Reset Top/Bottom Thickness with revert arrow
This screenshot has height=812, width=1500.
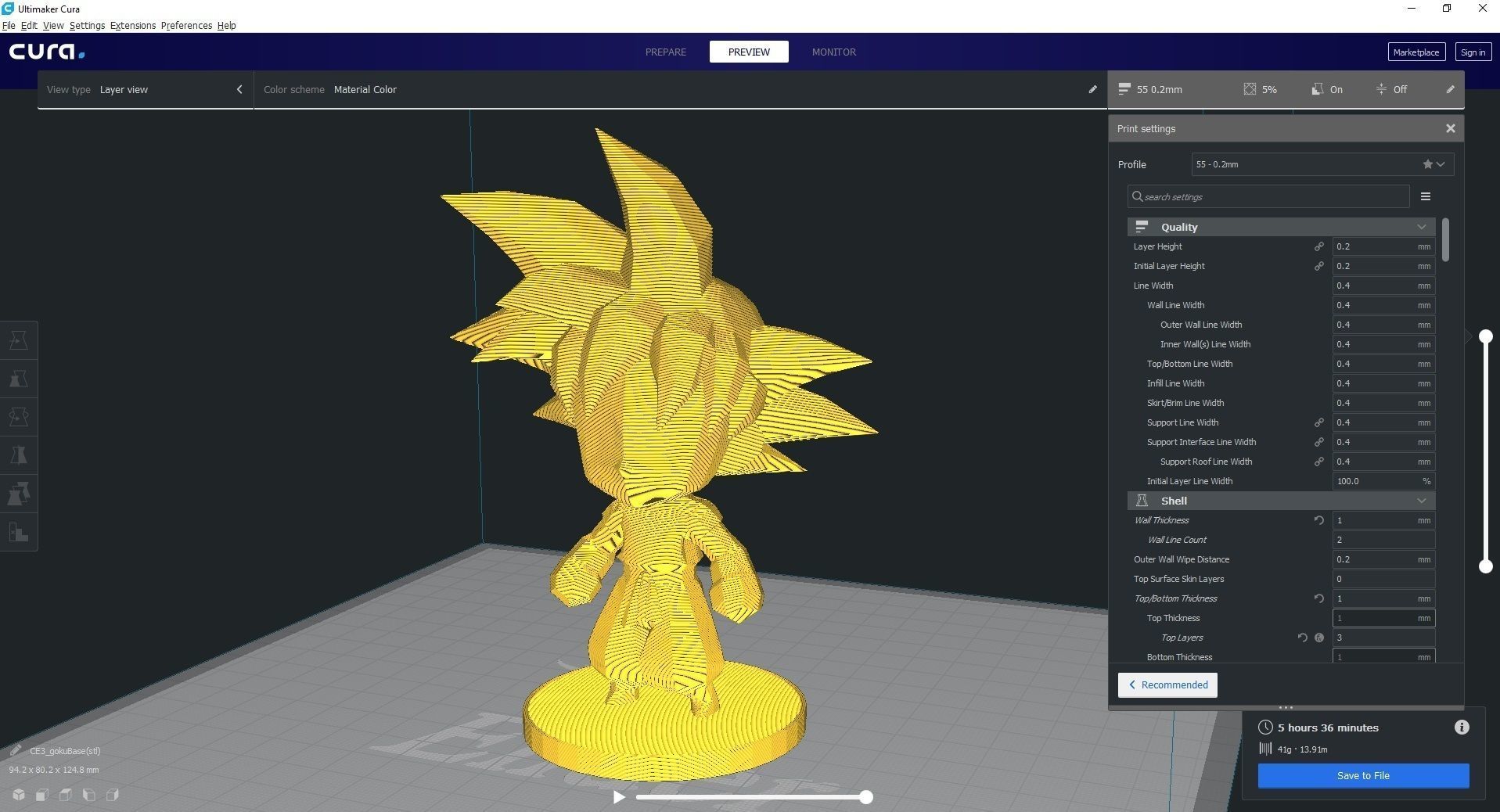click(x=1318, y=598)
